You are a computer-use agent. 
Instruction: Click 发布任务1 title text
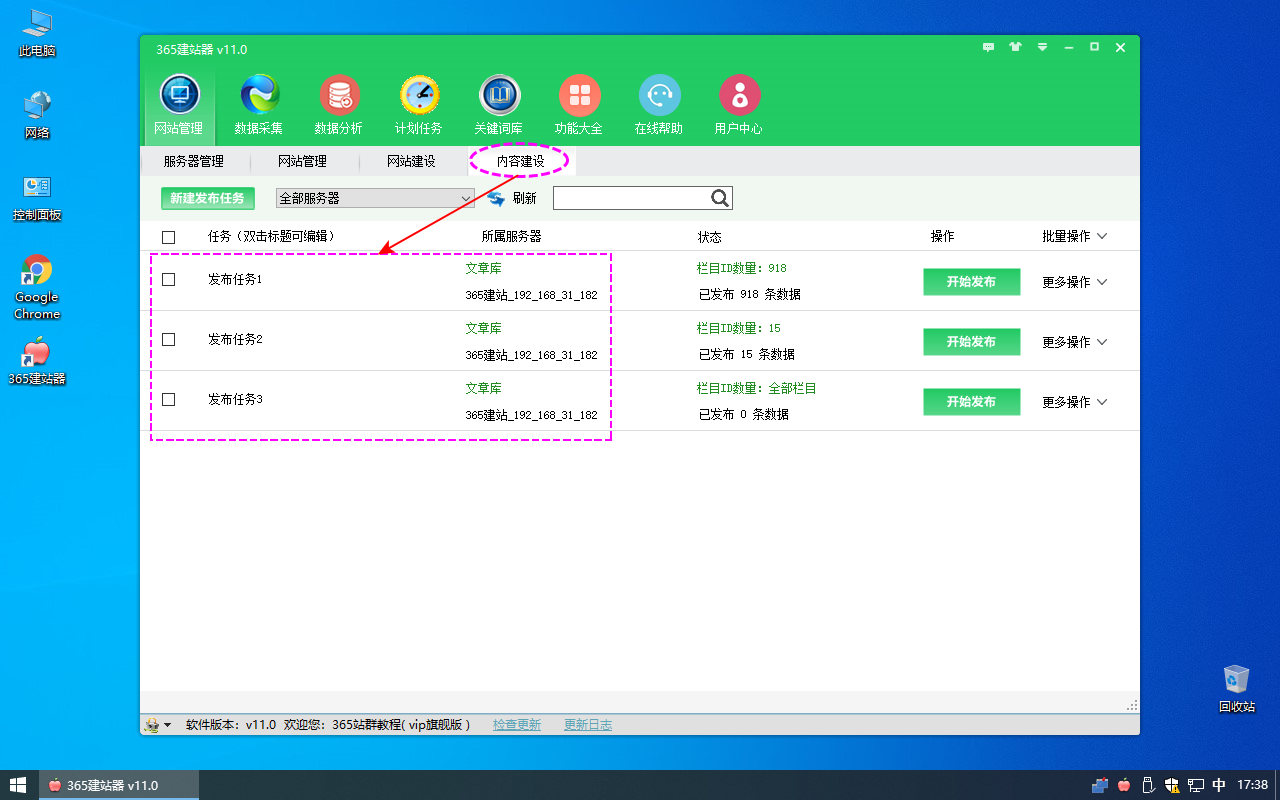[235, 279]
